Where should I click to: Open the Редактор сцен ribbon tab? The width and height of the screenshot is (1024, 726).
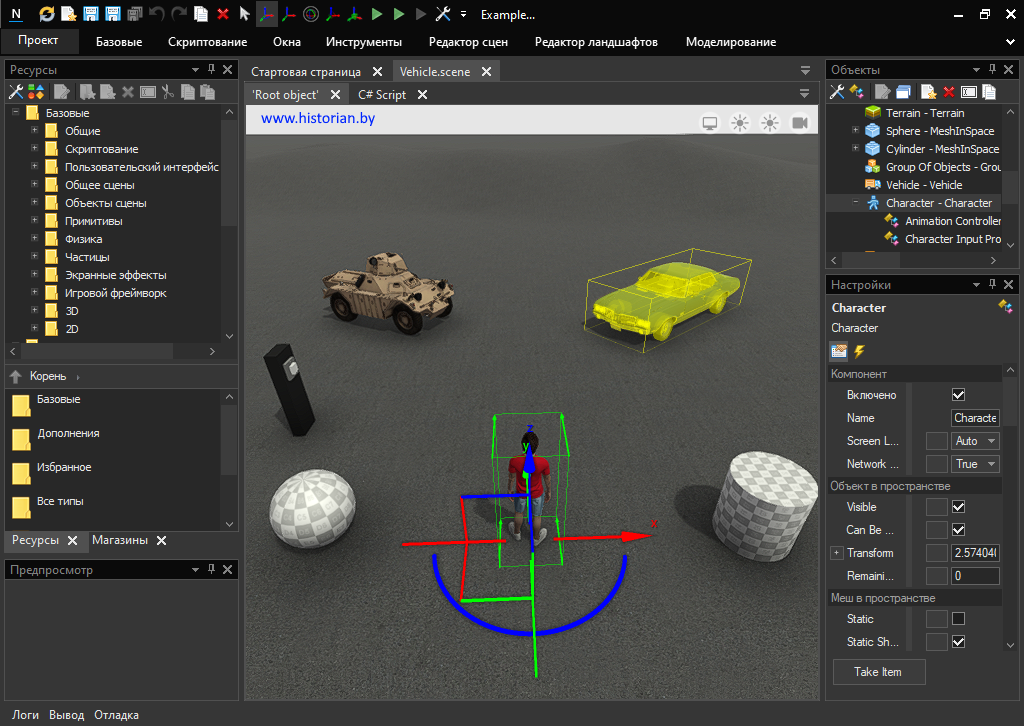(468, 42)
